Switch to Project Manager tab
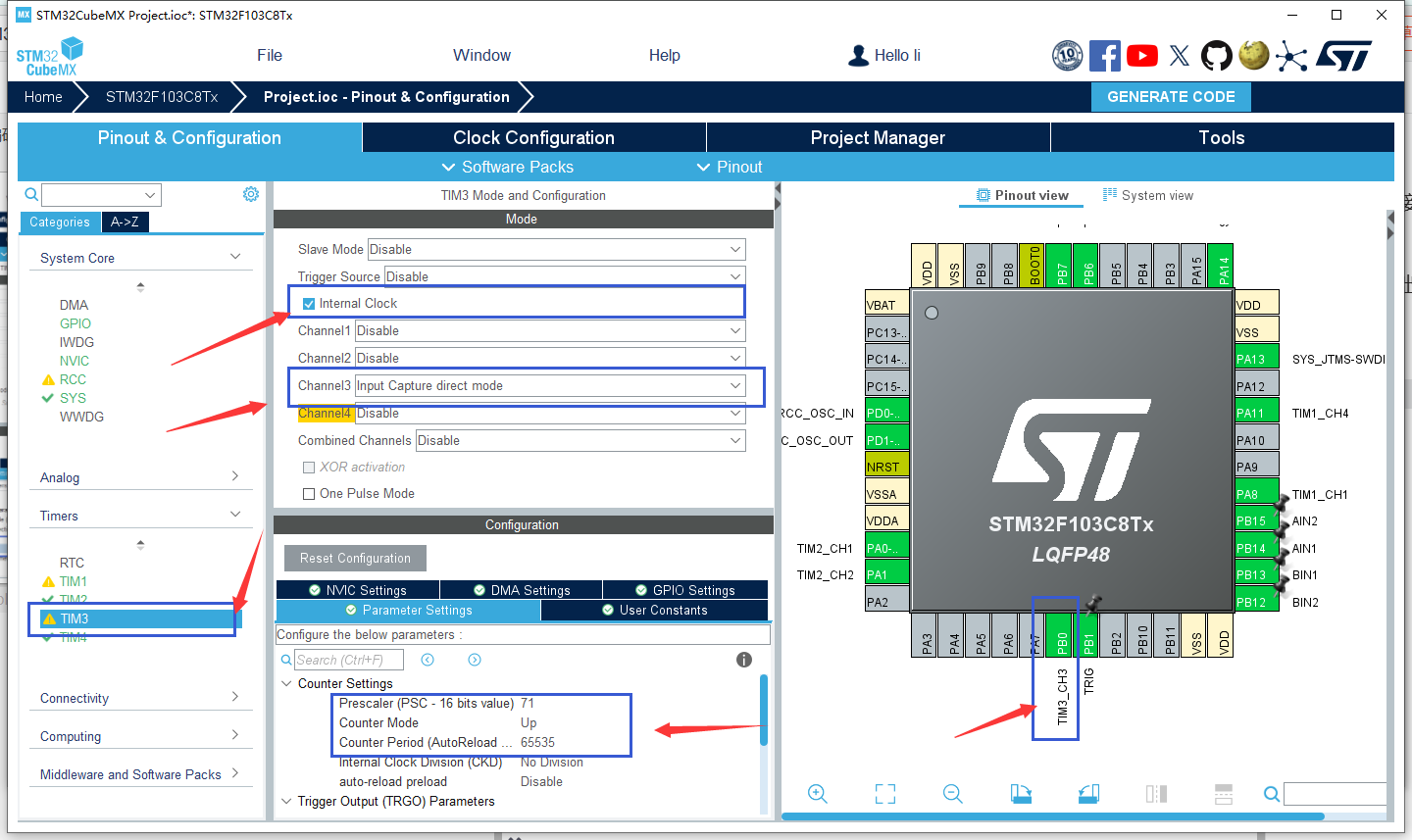1412x840 pixels. [x=879, y=138]
